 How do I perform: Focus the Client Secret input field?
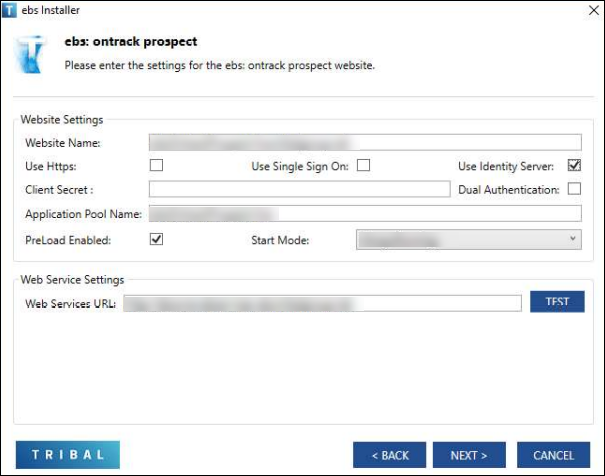299,189
